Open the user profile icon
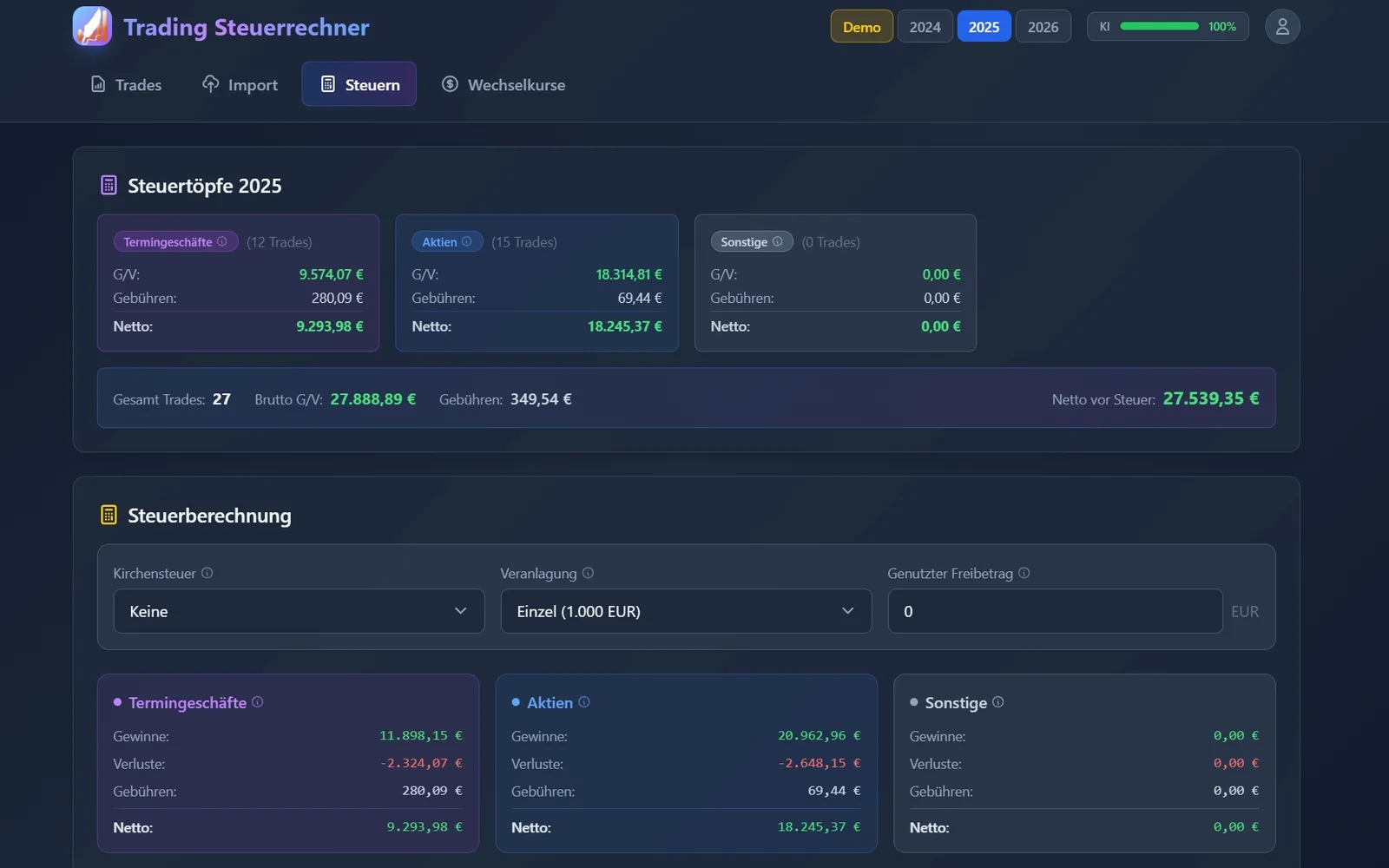The height and width of the screenshot is (868, 1389). click(1282, 27)
